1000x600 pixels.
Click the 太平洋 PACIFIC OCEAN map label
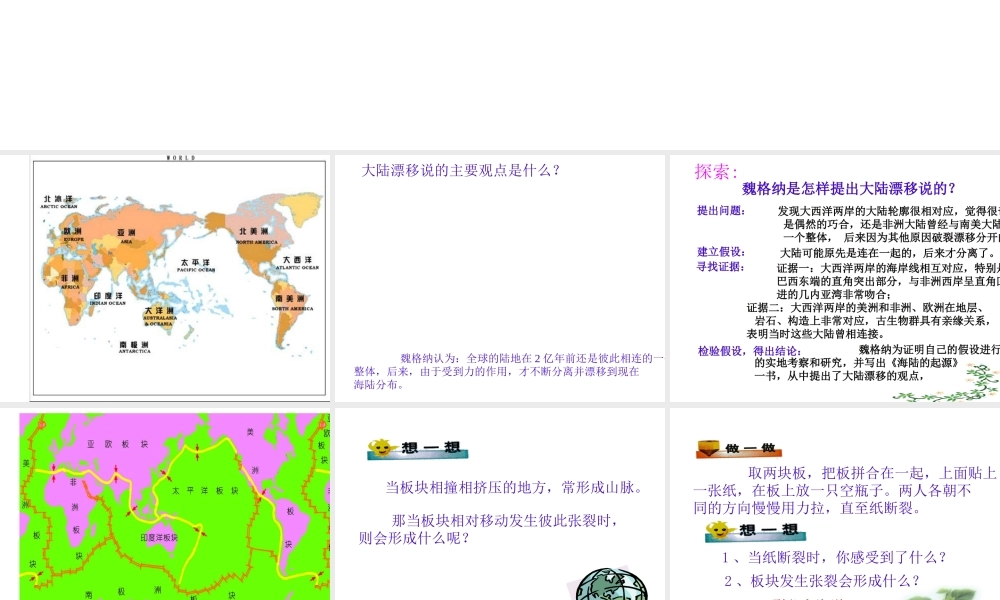(196, 265)
